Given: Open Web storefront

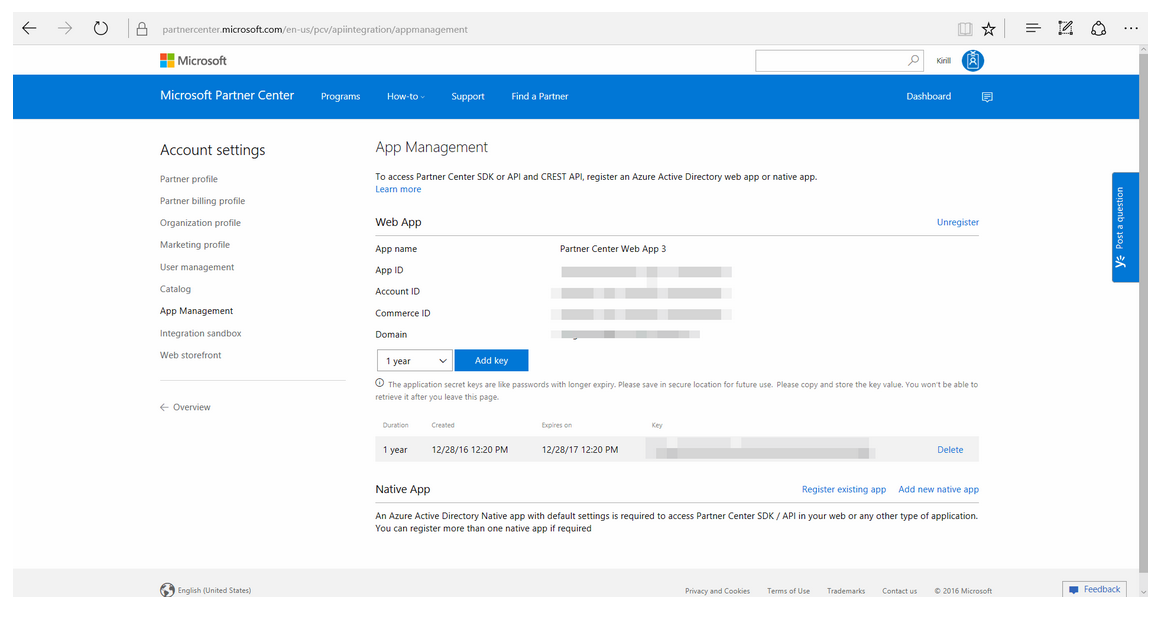Looking at the screenshot, I should pos(190,355).
